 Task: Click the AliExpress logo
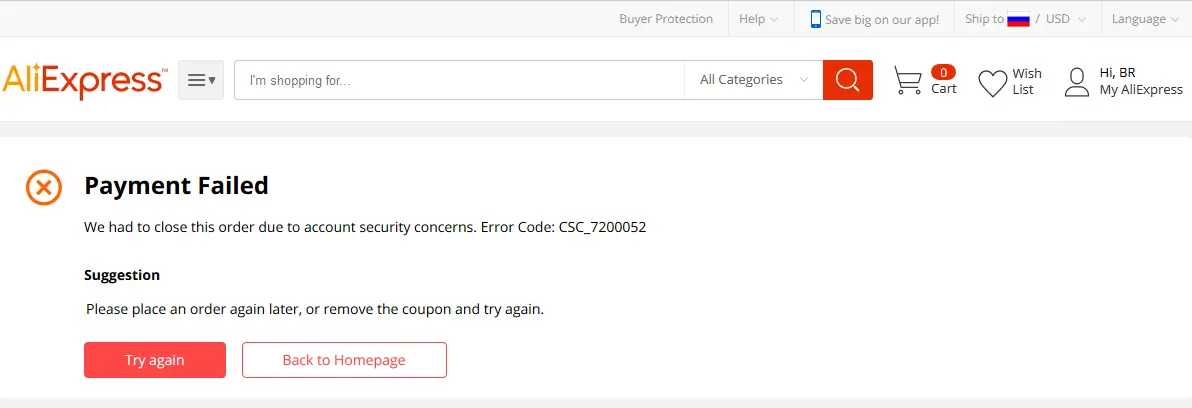point(84,81)
